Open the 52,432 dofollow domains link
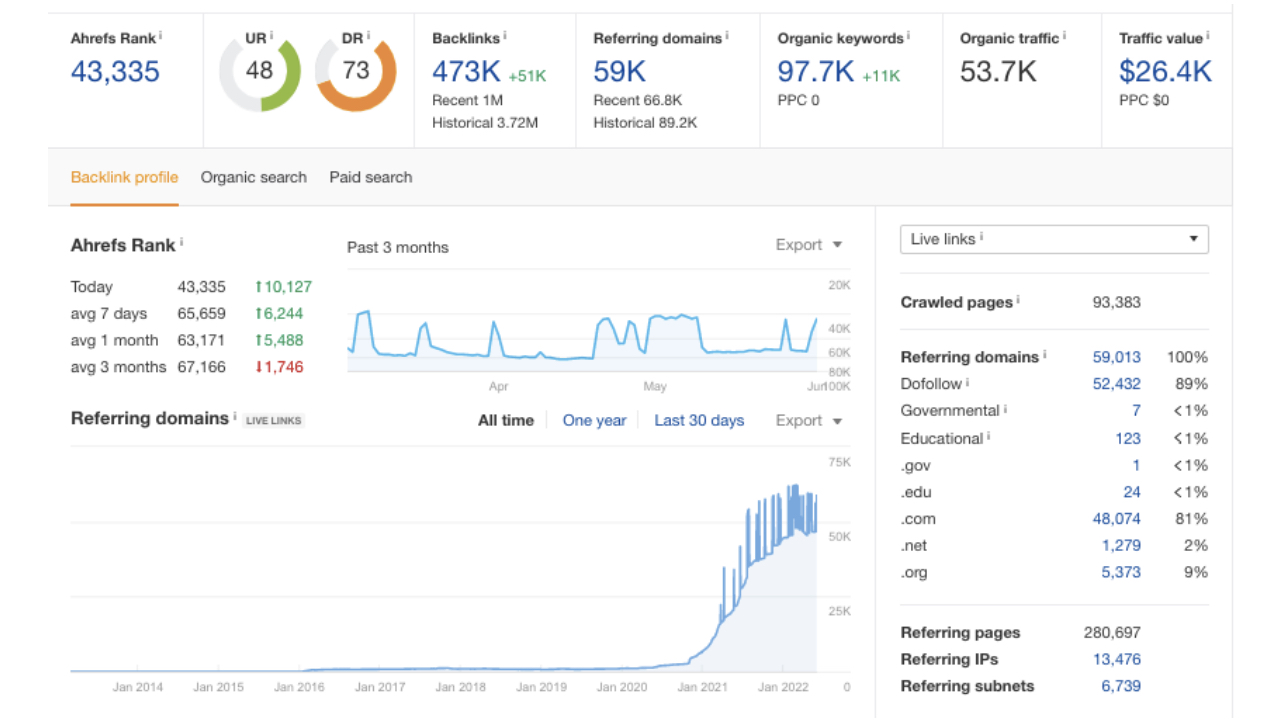This screenshot has width=1284, height=720. (1117, 384)
